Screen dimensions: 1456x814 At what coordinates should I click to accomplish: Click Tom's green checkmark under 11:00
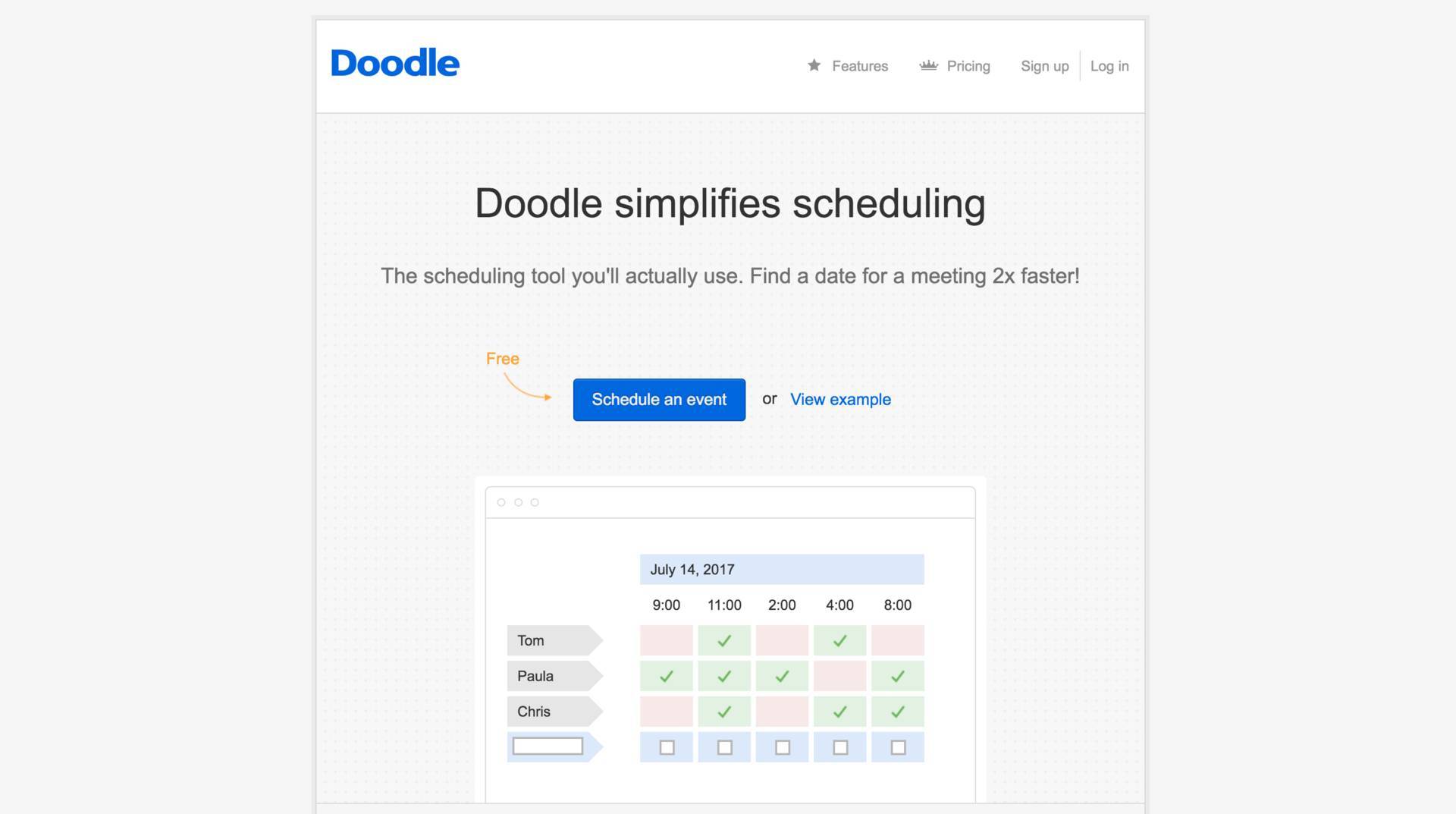pyautogui.click(x=724, y=641)
